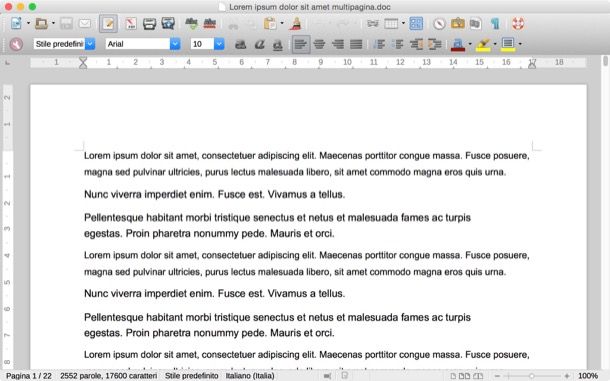Expand the font size dropdown arrow
Screen dimensions: 610x381
(219, 44)
